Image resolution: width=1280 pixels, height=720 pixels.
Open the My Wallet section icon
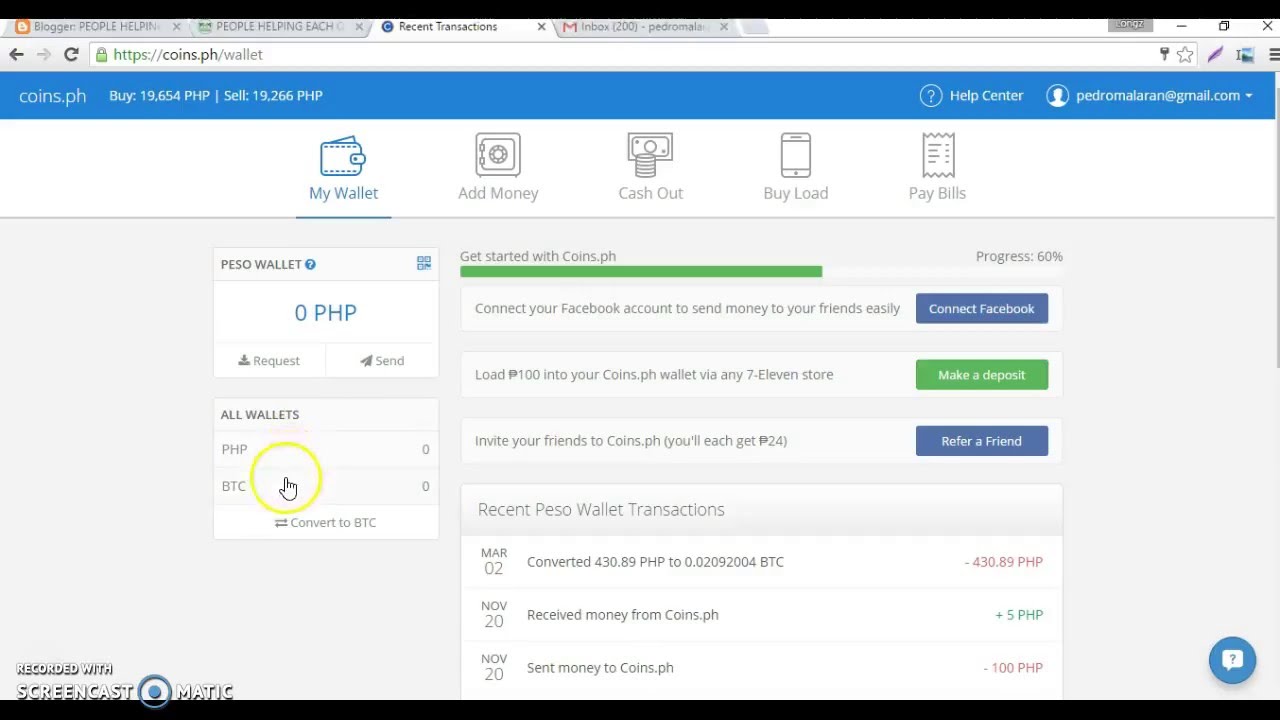tap(343, 156)
